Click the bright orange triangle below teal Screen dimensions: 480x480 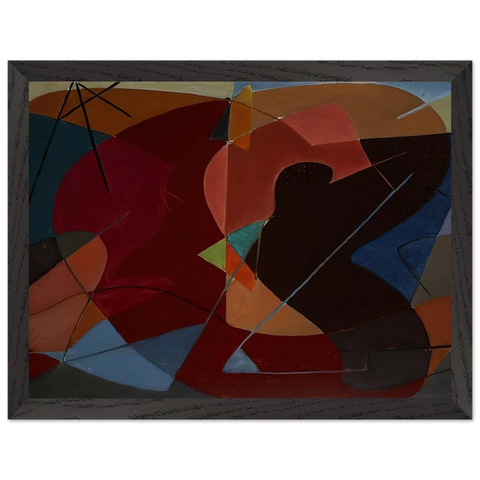pos(241,267)
